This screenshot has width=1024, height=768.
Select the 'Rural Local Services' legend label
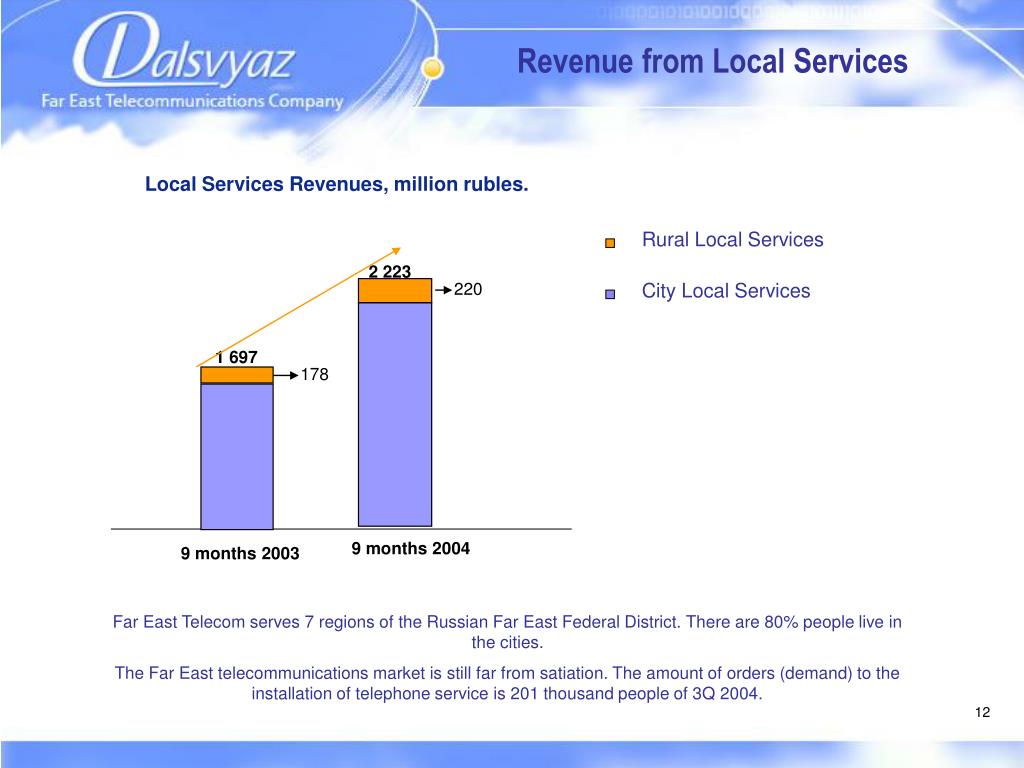pos(732,240)
